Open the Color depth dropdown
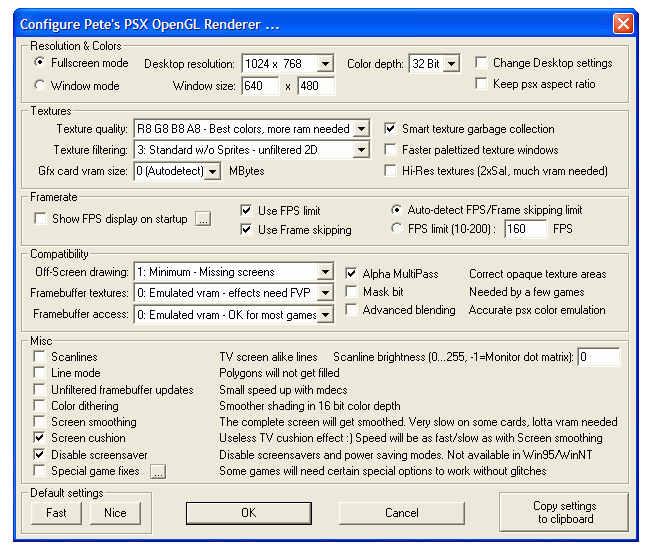 (x=451, y=64)
